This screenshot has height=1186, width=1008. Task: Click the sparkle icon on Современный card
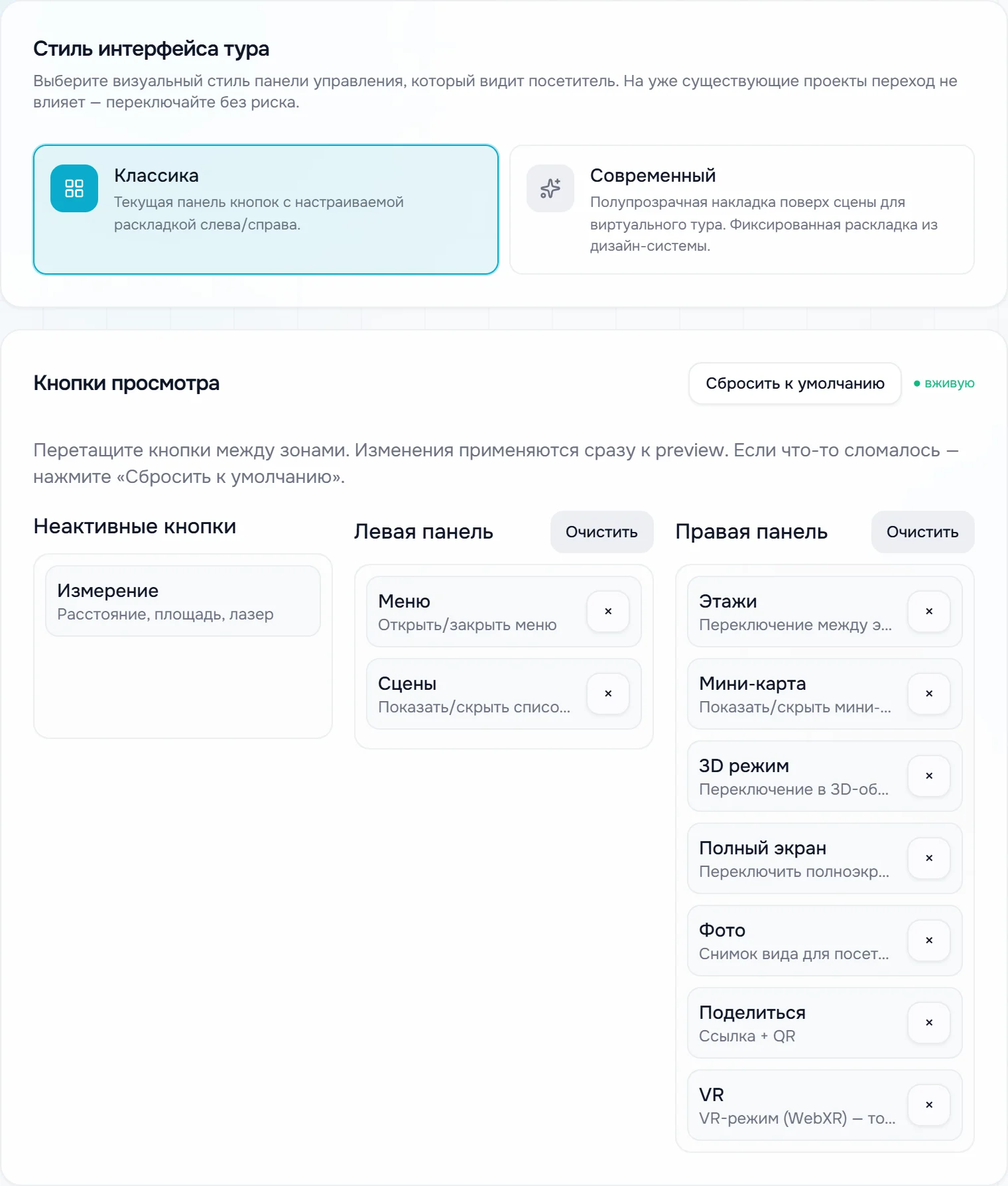[550, 188]
